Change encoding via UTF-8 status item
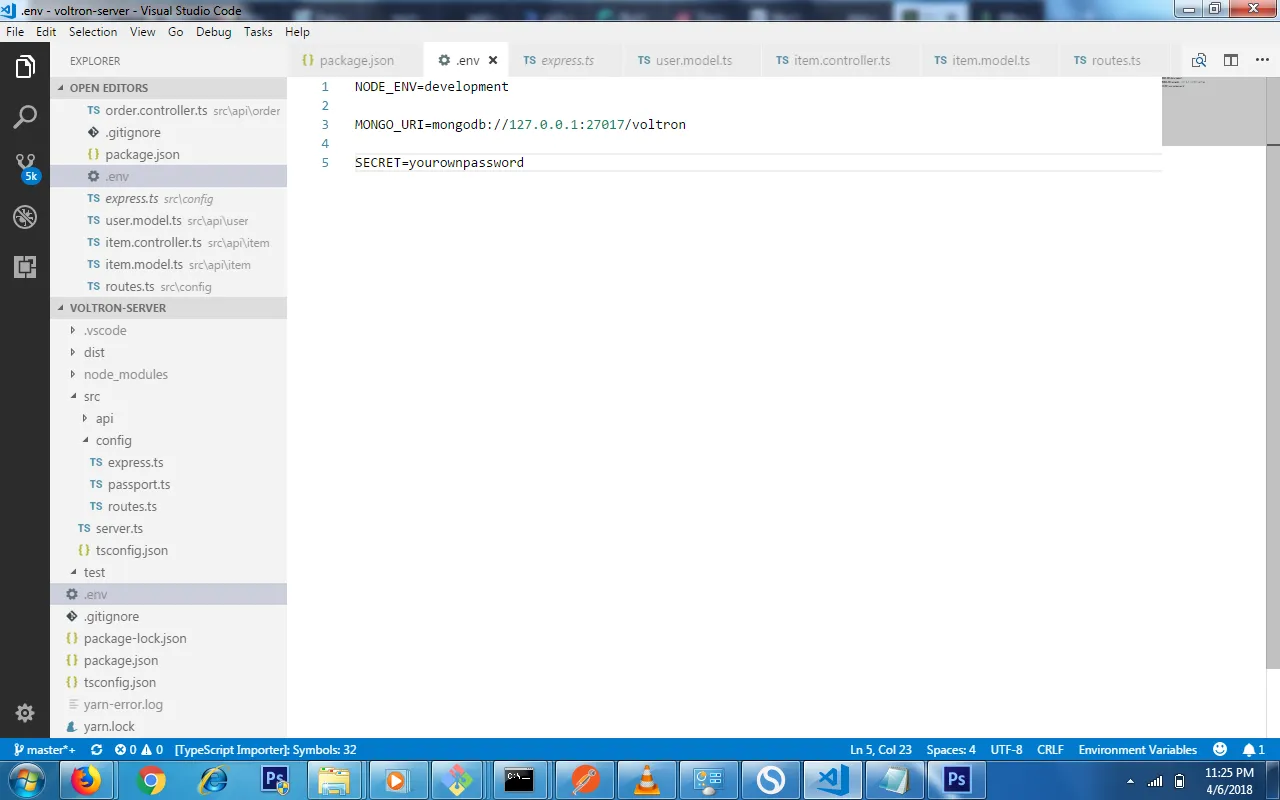This screenshot has width=1280, height=800. coord(1006,749)
